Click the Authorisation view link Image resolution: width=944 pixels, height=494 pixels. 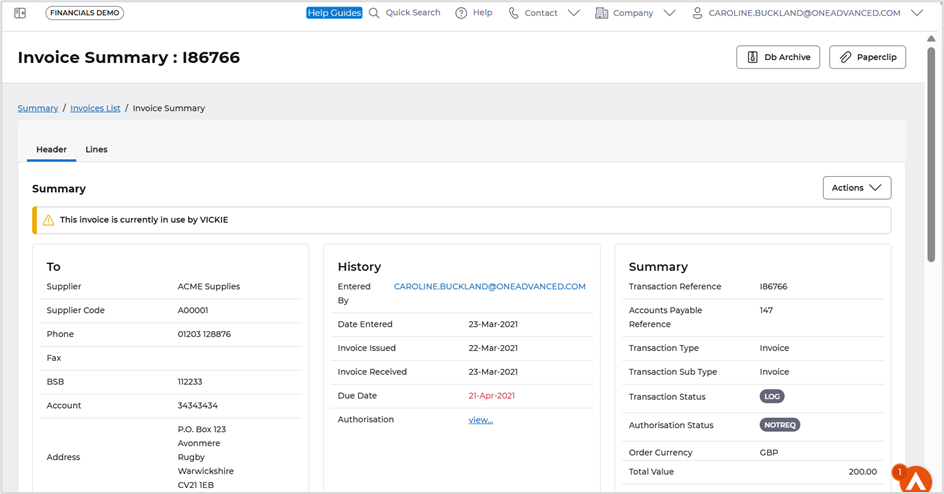tap(480, 420)
